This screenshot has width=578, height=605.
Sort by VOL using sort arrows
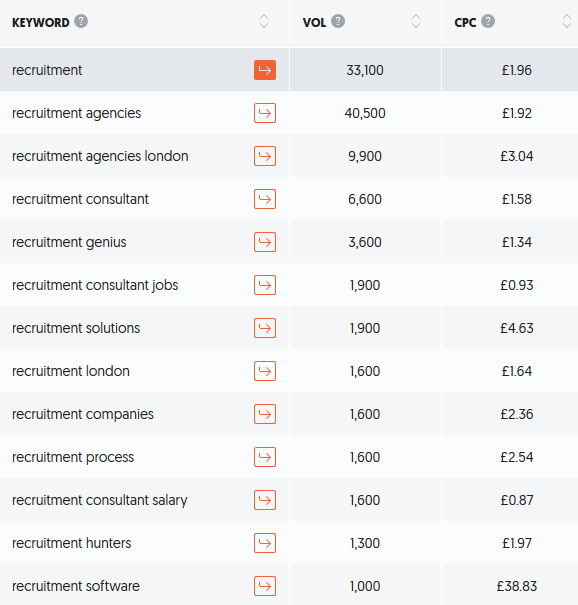(416, 21)
